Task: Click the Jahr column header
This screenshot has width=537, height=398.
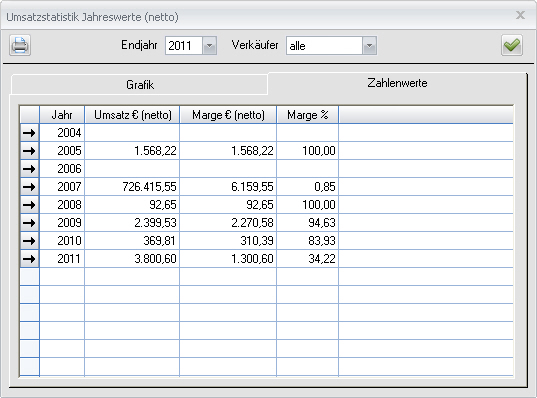Action: [62, 115]
